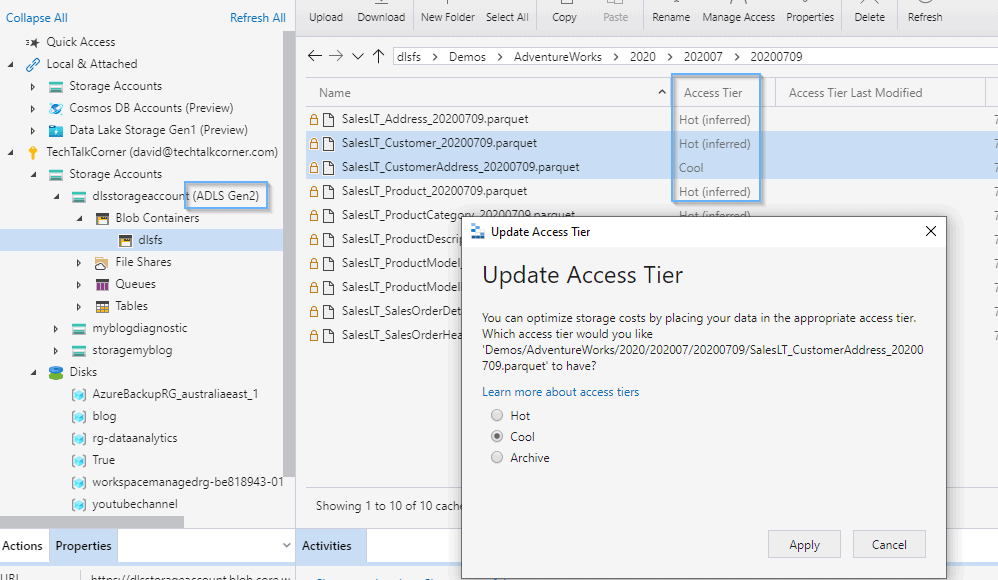The height and width of the screenshot is (580, 998).
Task: Select the Archive access tier option
Action: pyautogui.click(x=497, y=458)
